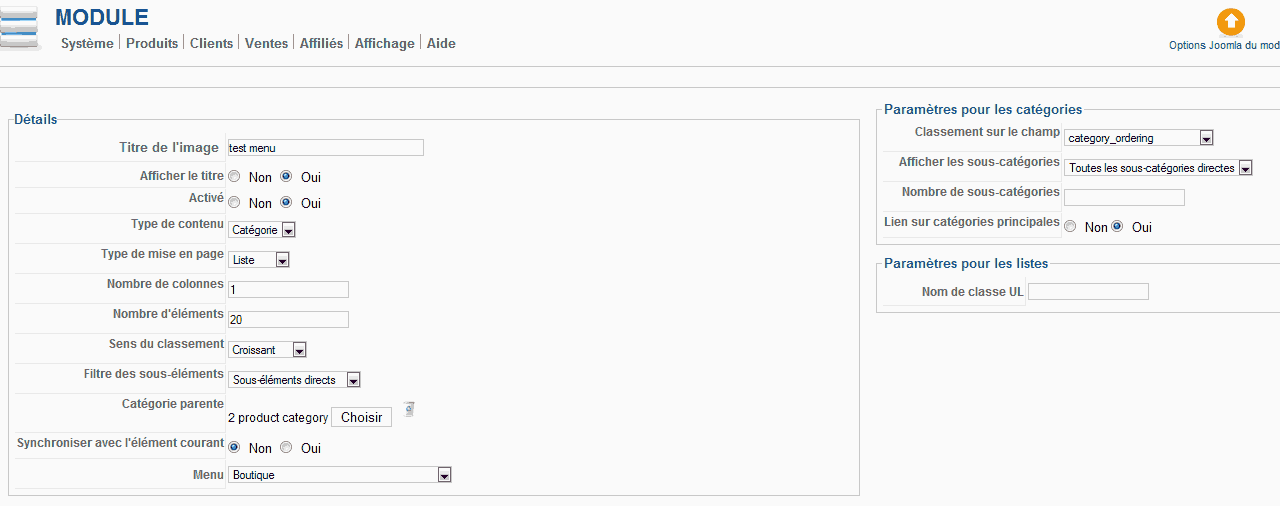Click the trash icon beside Choisir
This screenshot has height=506, width=1280.
tap(409, 408)
